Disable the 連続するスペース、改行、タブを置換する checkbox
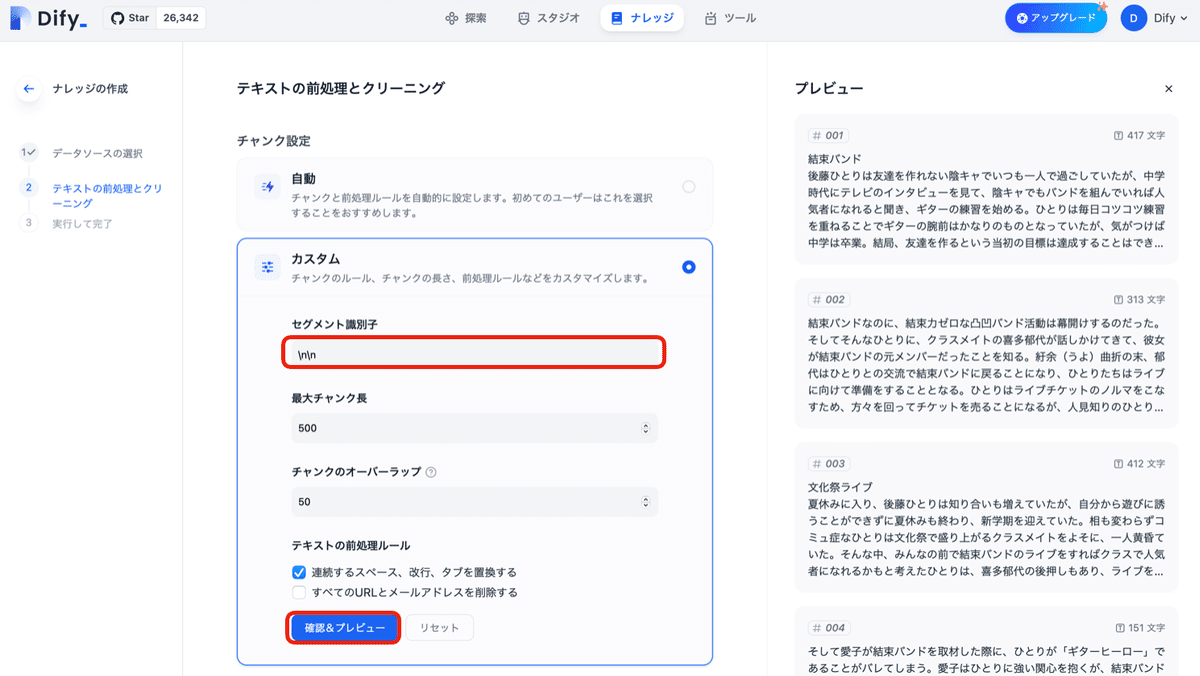Viewport: 1200px width, 676px height. coord(298,574)
